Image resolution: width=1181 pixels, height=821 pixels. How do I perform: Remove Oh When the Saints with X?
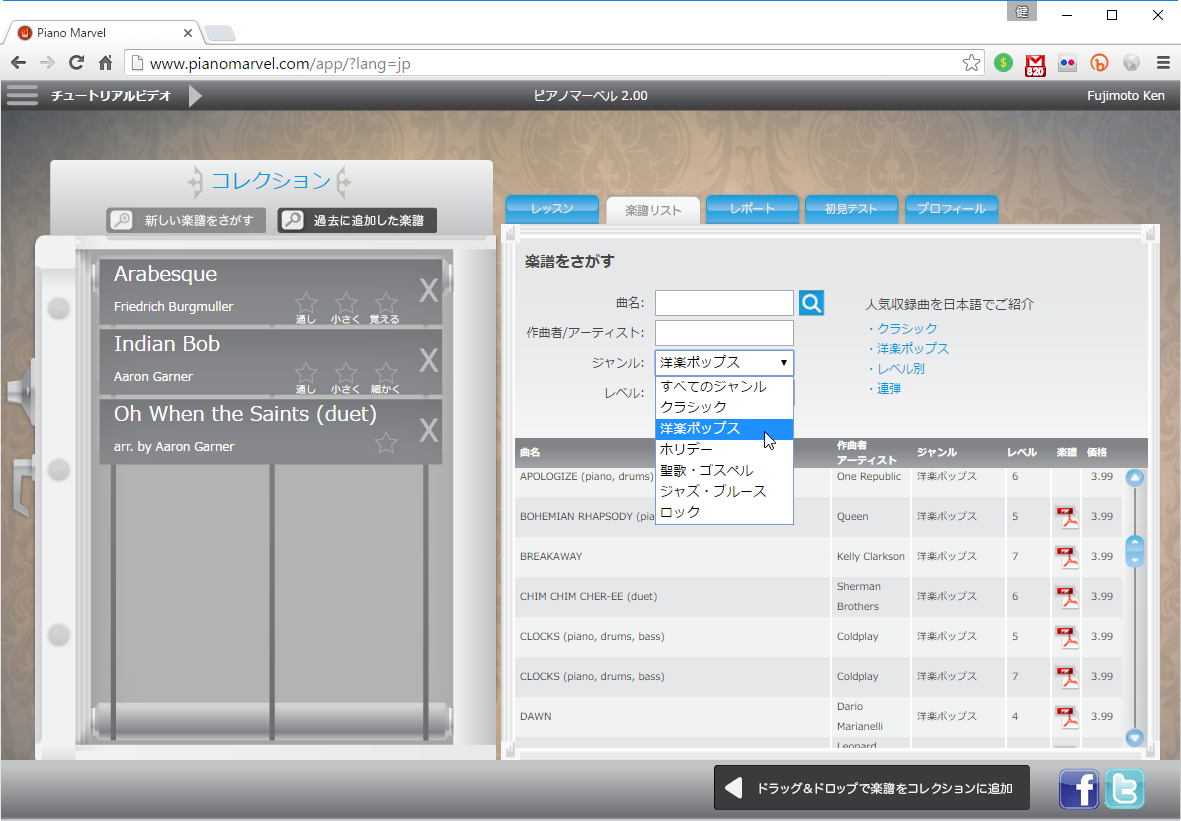[429, 430]
